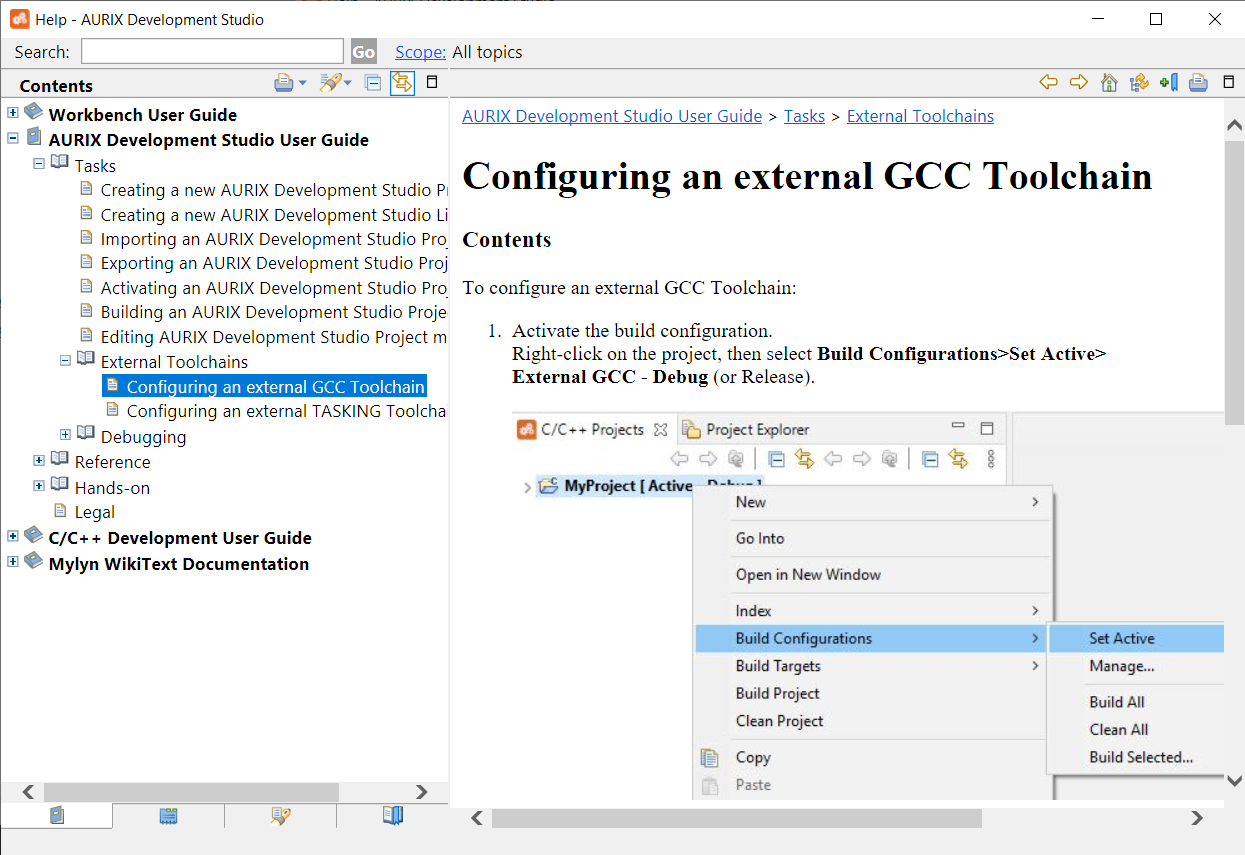Click into the Search text field
The height and width of the screenshot is (855, 1245).
(212, 52)
